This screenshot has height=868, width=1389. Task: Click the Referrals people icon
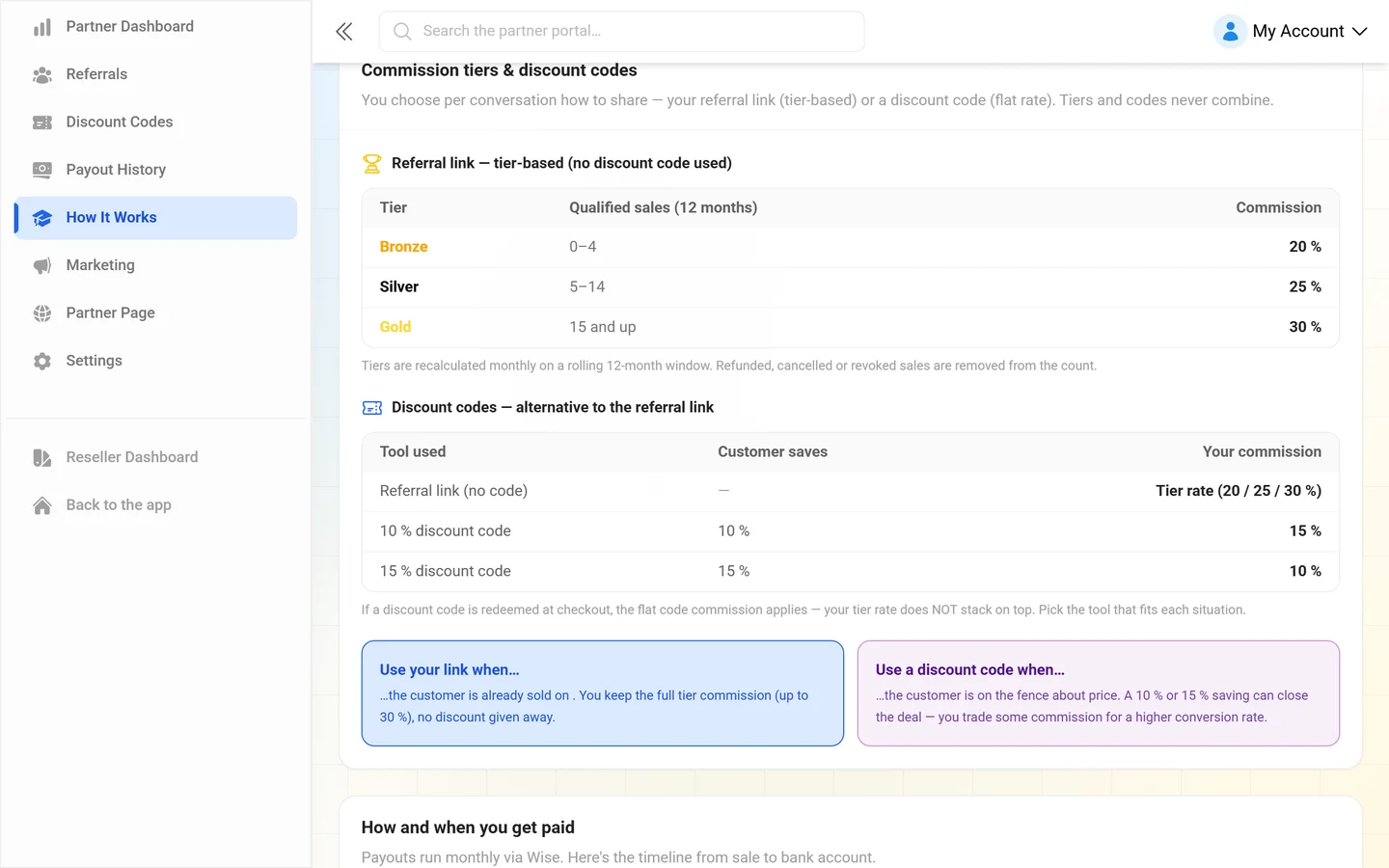42,74
